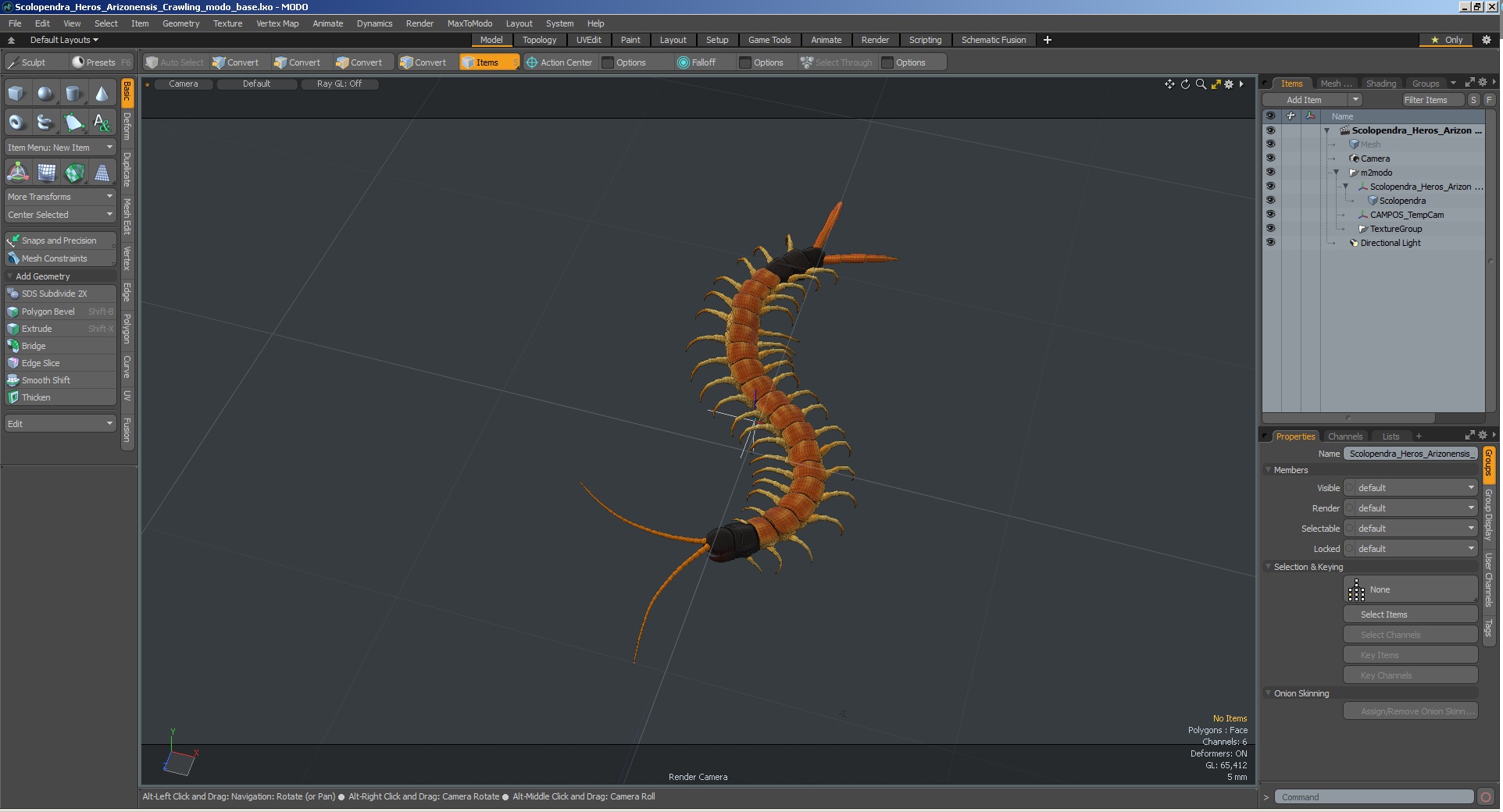Open More Transforms dropdown
This screenshot has height=812, width=1503.
tap(60, 197)
